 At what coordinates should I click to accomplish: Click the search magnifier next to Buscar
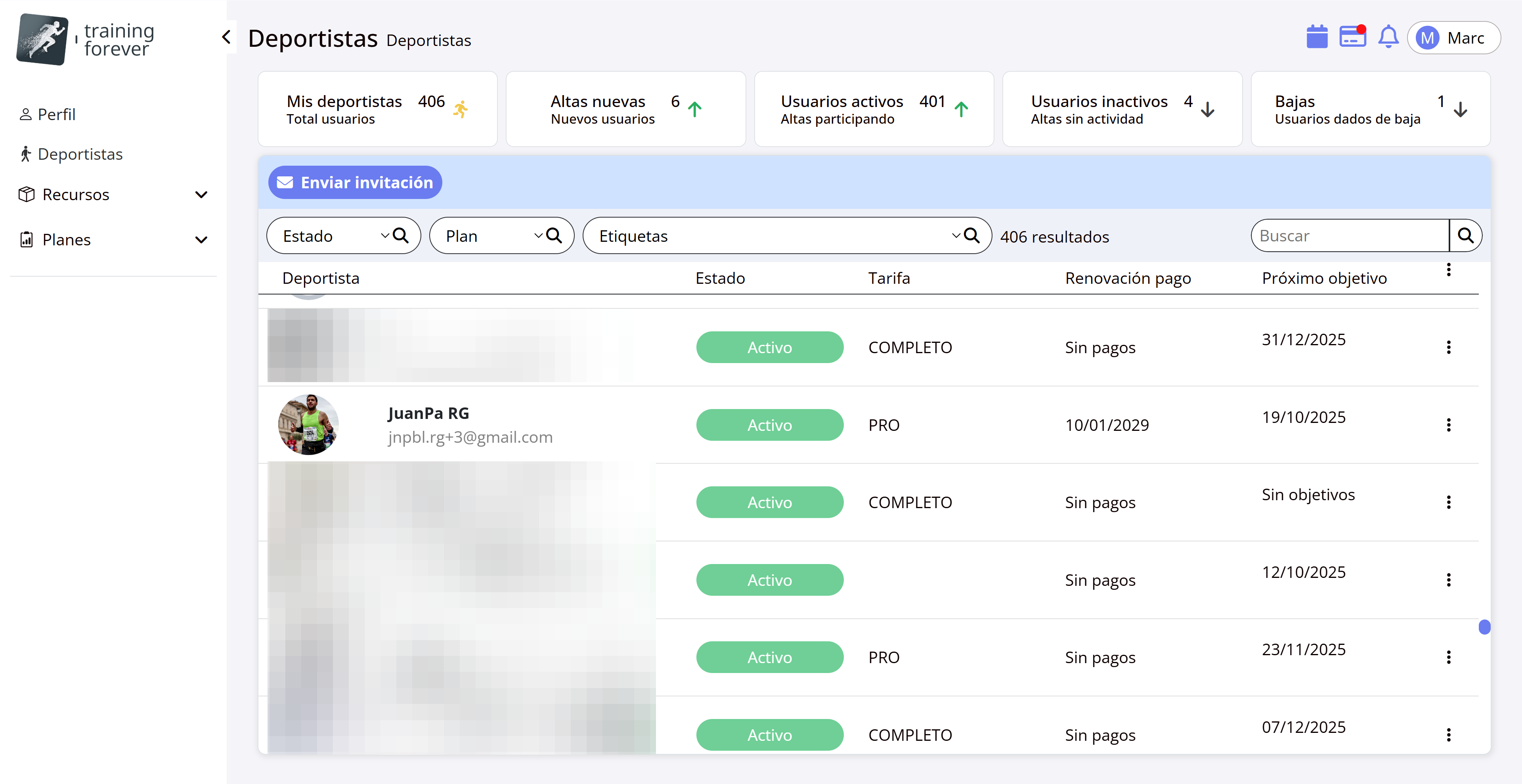click(x=1465, y=236)
